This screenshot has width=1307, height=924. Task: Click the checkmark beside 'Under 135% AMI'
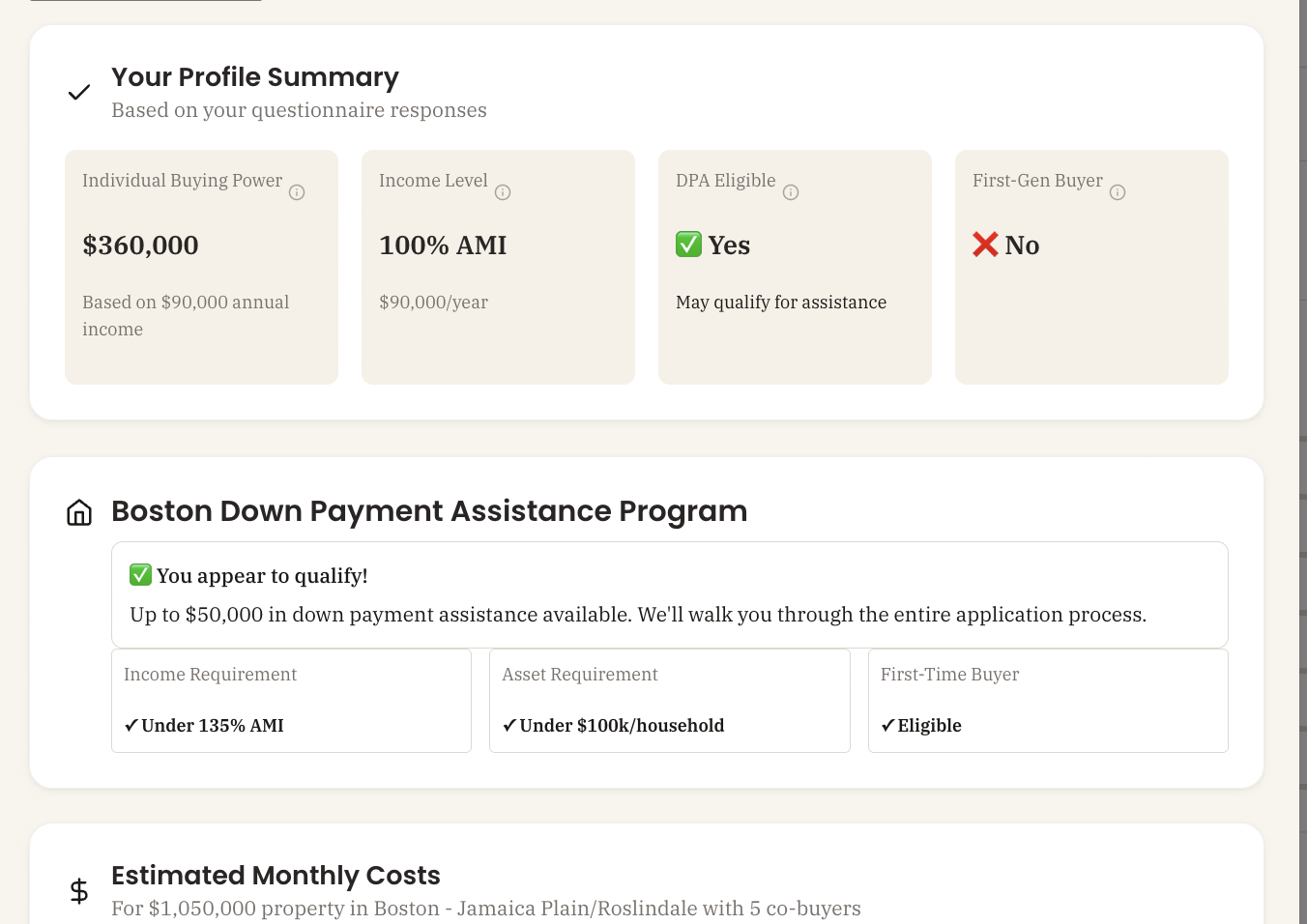click(x=131, y=725)
